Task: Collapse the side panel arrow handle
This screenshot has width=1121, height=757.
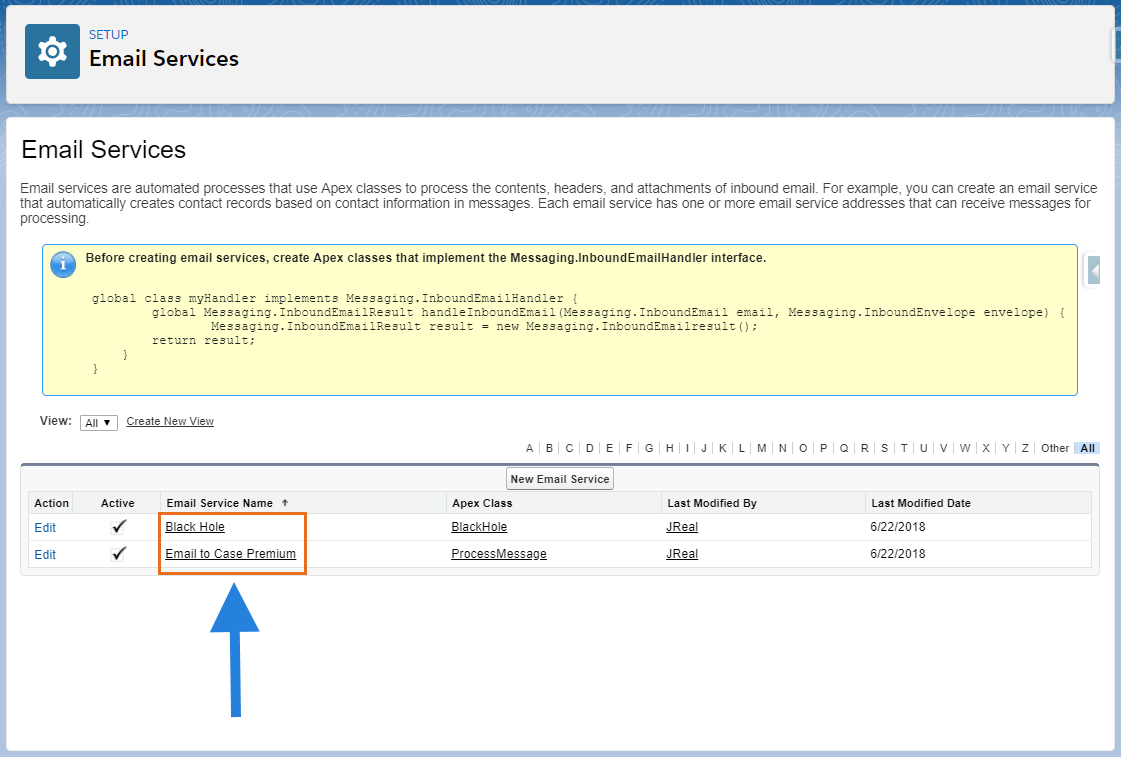Action: (x=1093, y=270)
